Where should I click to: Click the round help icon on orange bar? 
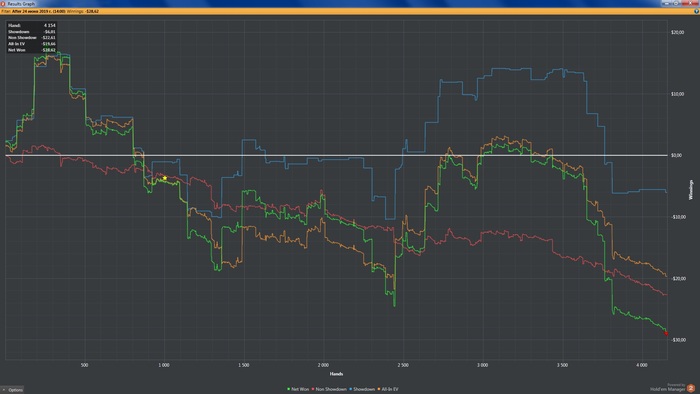coord(696,11)
